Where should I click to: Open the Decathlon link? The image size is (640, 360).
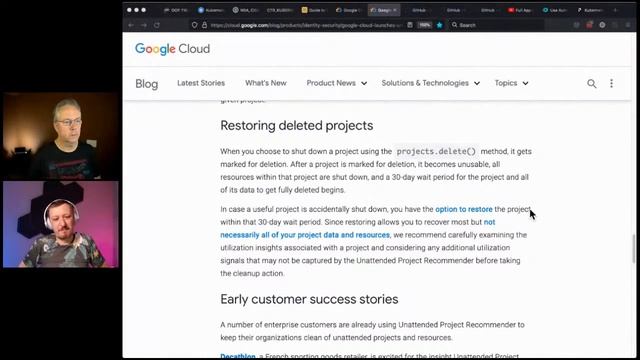pos(238,356)
